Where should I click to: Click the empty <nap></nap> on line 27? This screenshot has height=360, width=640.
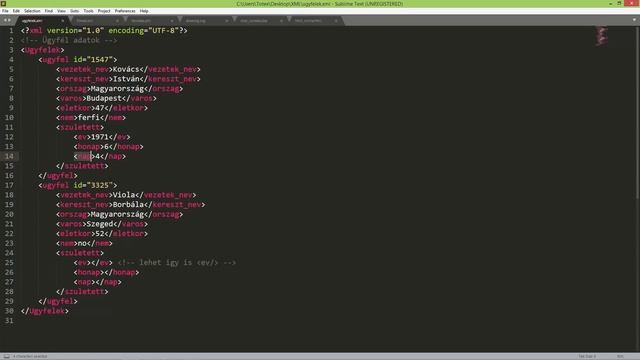(x=98, y=282)
